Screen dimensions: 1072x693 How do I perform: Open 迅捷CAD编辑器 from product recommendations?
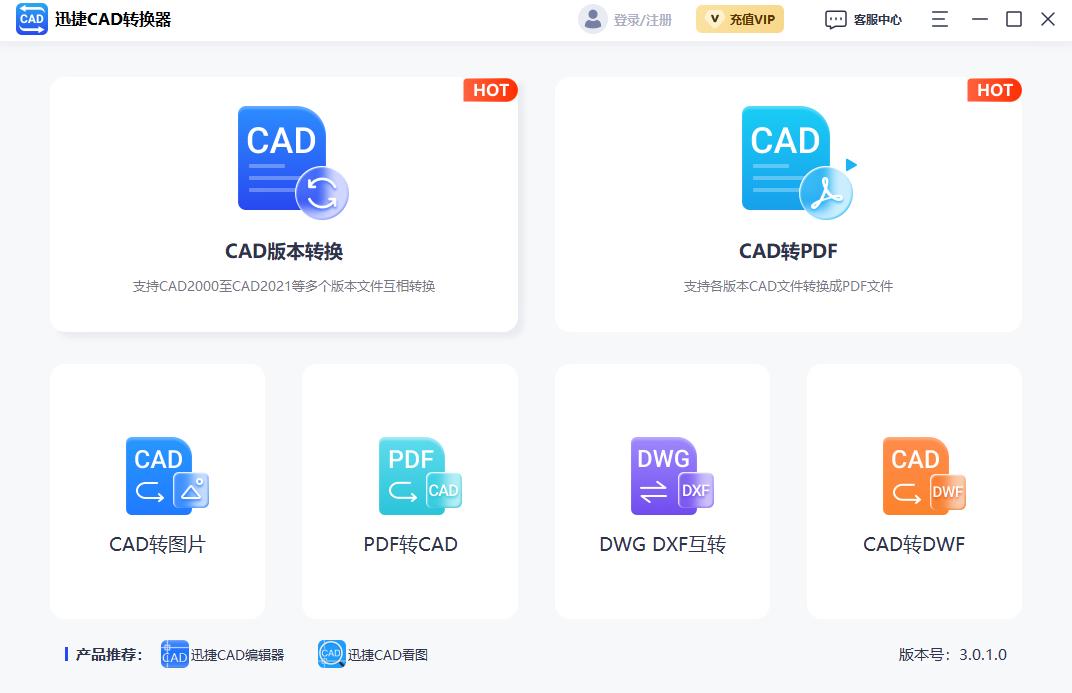[222, 655]
